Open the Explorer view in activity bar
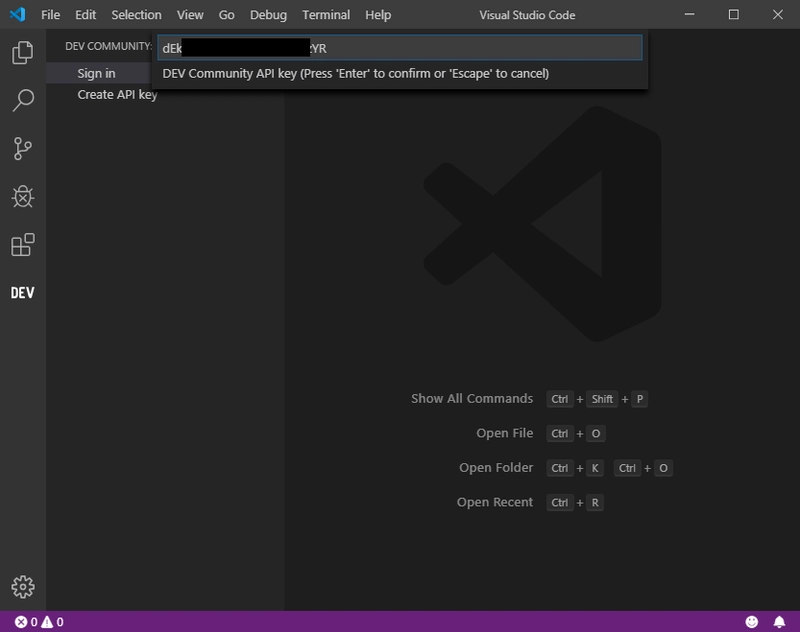Viewport: 800px width, 632px height. pyautogui.click(x=22, y=53)
